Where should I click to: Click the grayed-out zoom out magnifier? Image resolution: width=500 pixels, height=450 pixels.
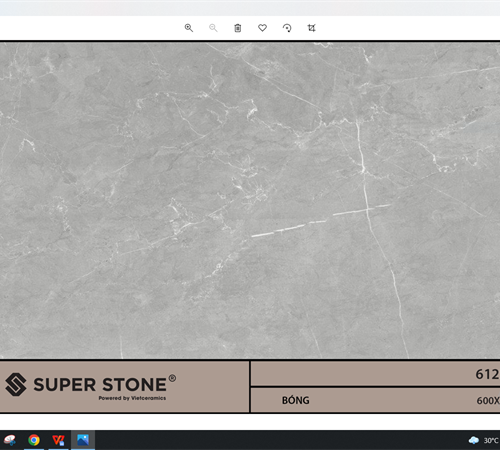(213, 28)
